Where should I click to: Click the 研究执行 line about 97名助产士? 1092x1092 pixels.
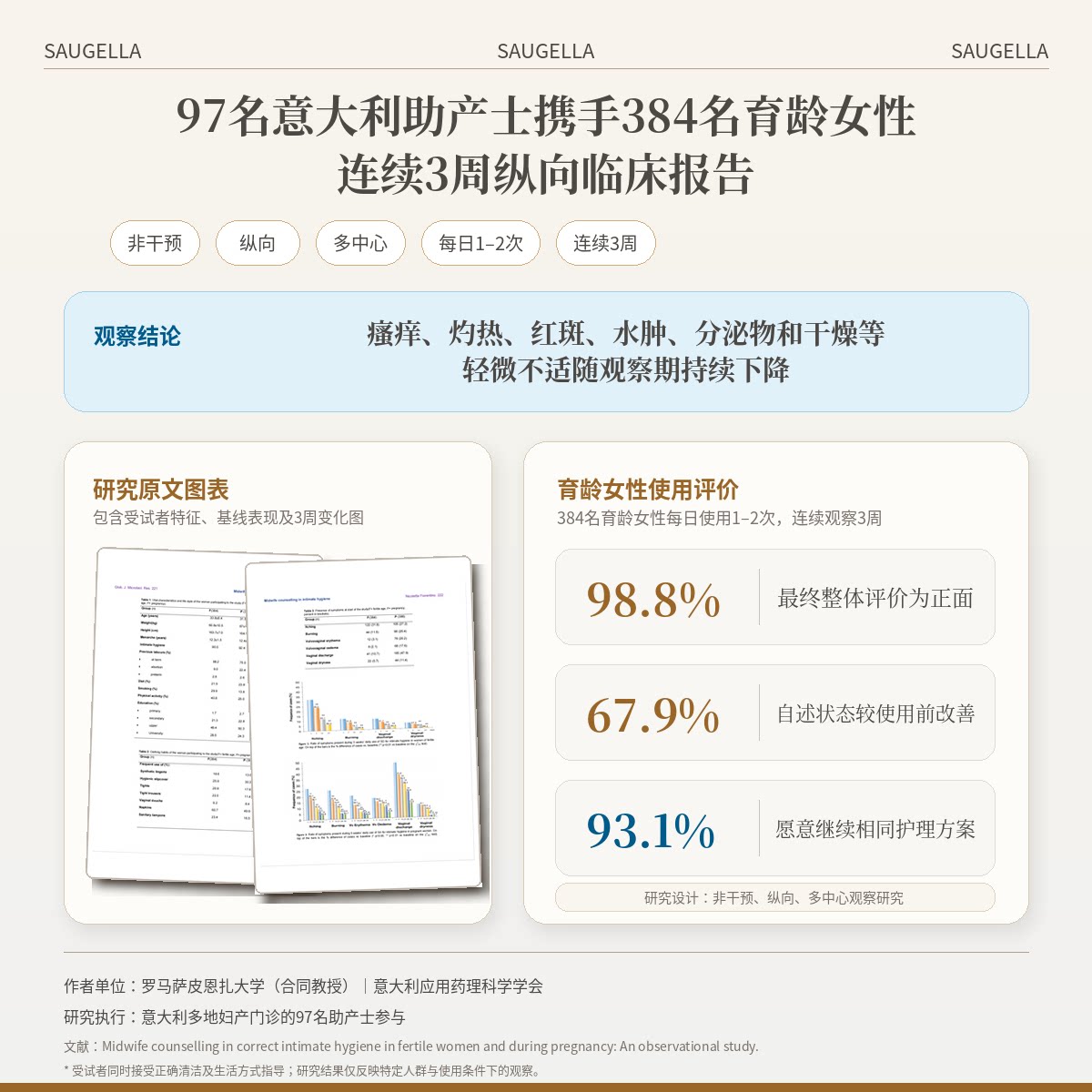pyautogui.click(x=235, y=1016)
